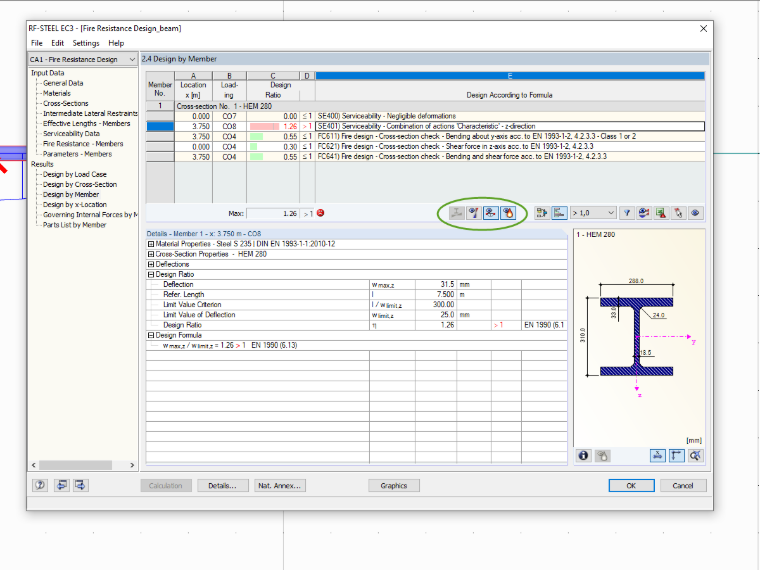Open the CA1 - Fire Resistance Design dropdown
This screenshot has width=760, height=570.
coord(83,59)
